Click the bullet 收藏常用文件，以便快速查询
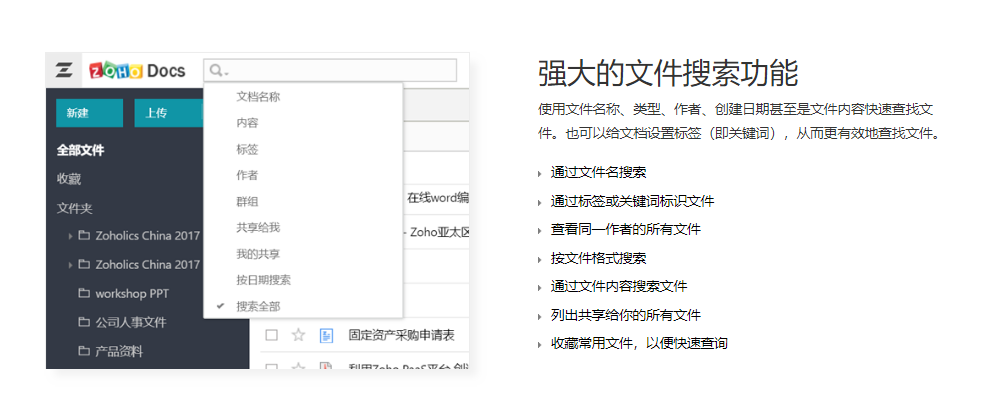993x417 pixels. pos(639,343)
